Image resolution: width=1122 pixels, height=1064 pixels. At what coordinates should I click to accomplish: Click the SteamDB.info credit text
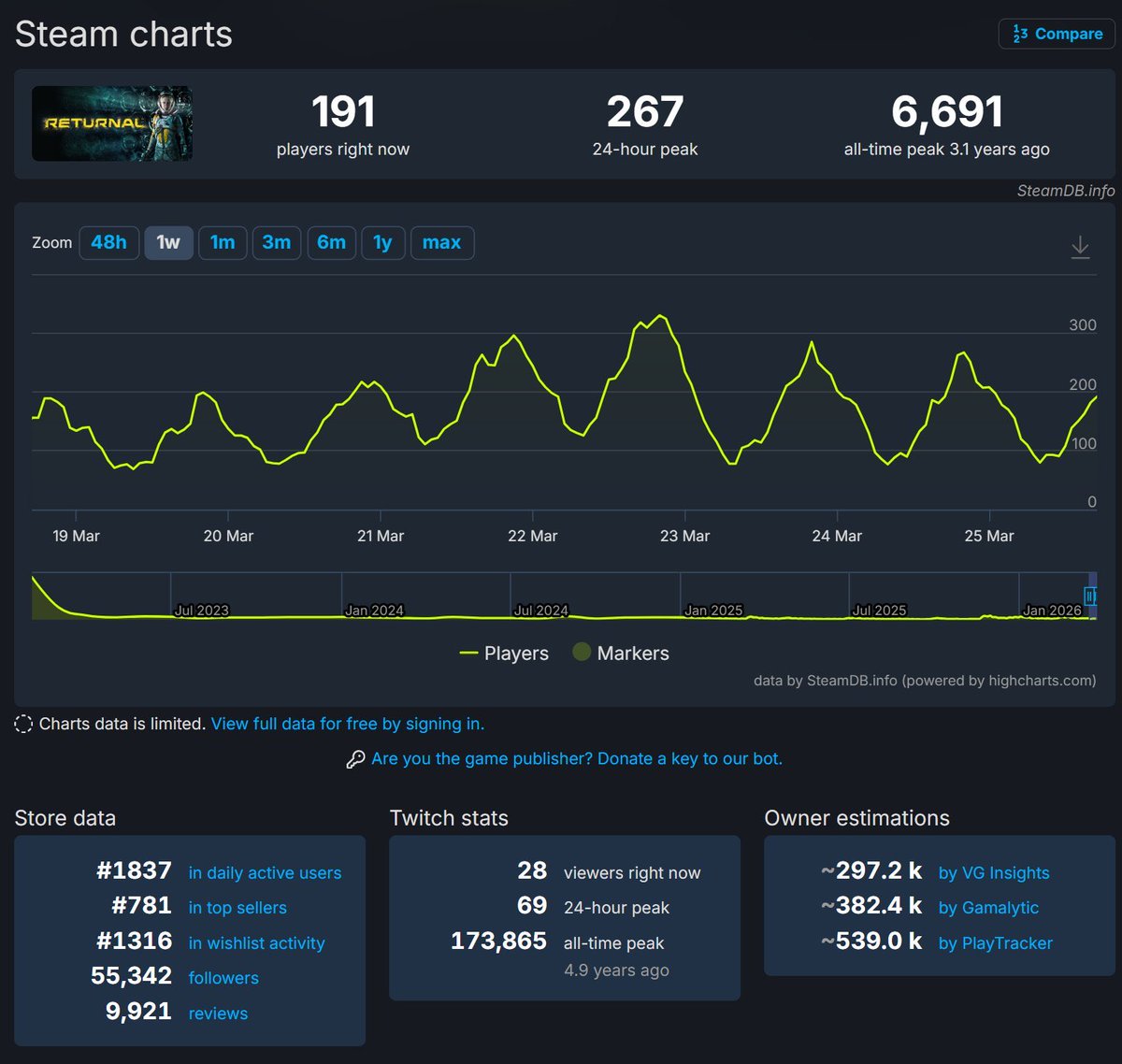1066,191
